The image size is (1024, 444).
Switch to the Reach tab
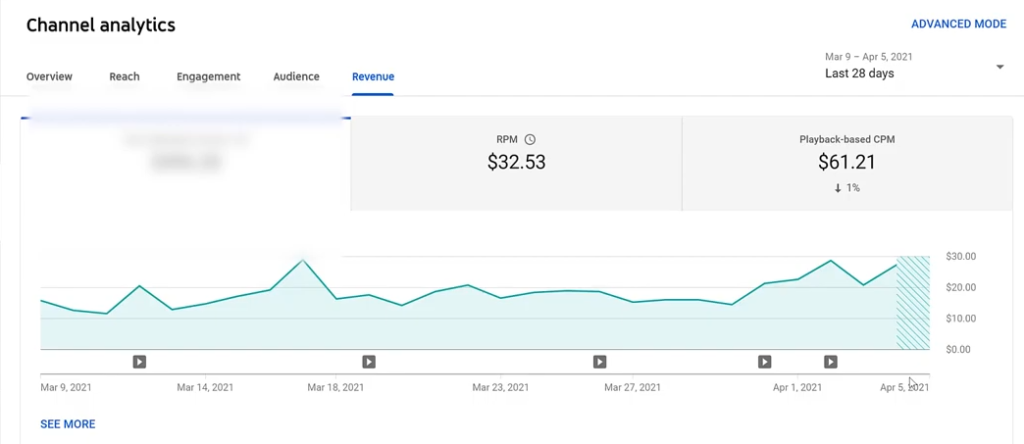coord(124,76)
